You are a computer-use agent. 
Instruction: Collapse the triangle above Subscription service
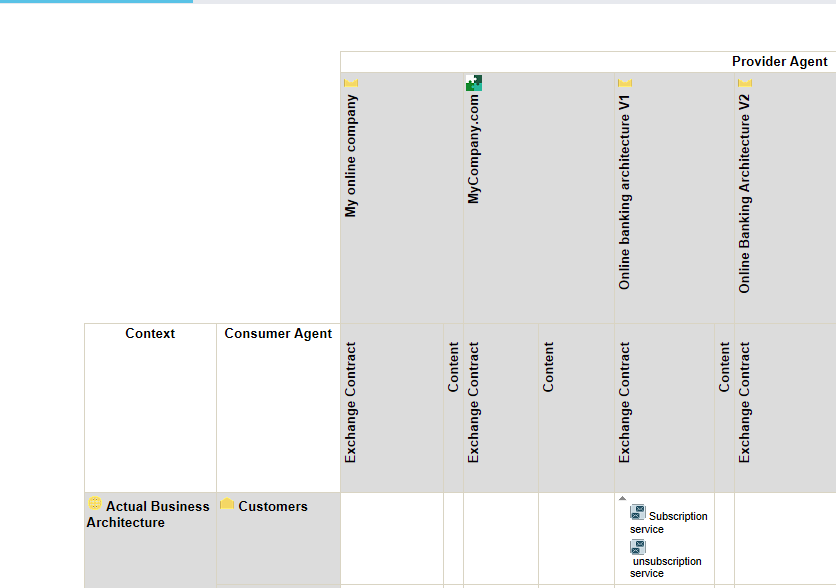point(622,498)
